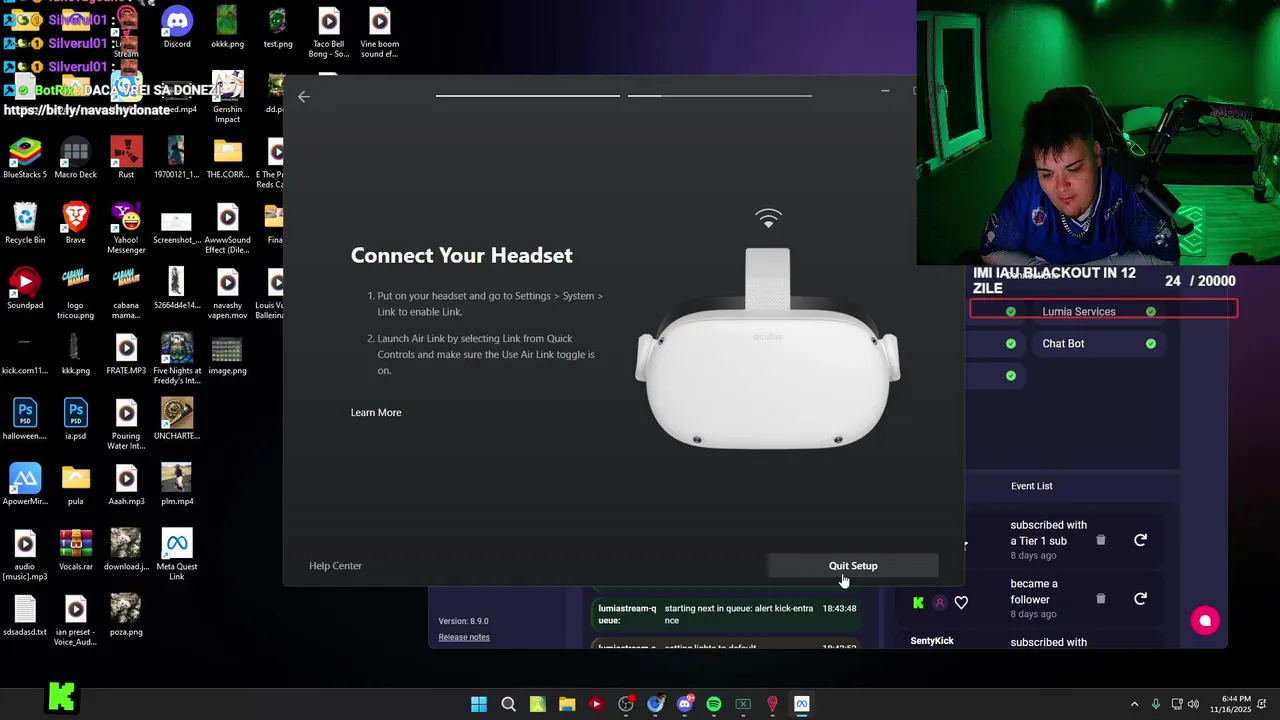1280x720 pixels.
Task: Open taskbar Search
Action: point(508,704)
